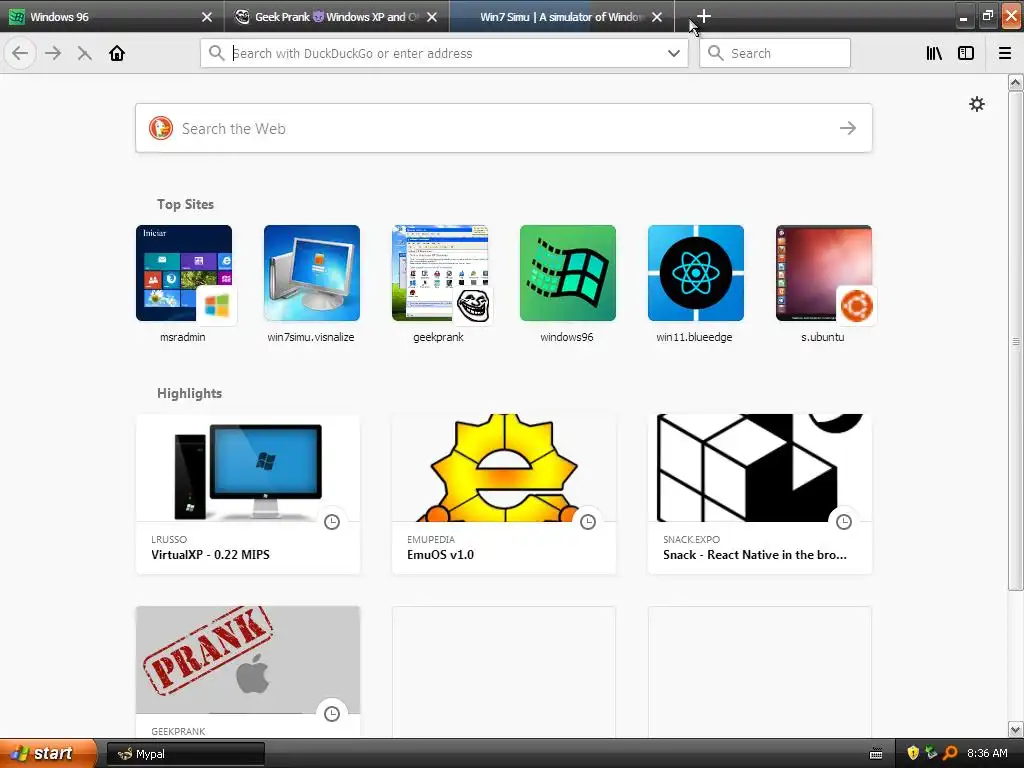Select the Mypal taskbar button
1024x768 pixels.
click(185, 754)
